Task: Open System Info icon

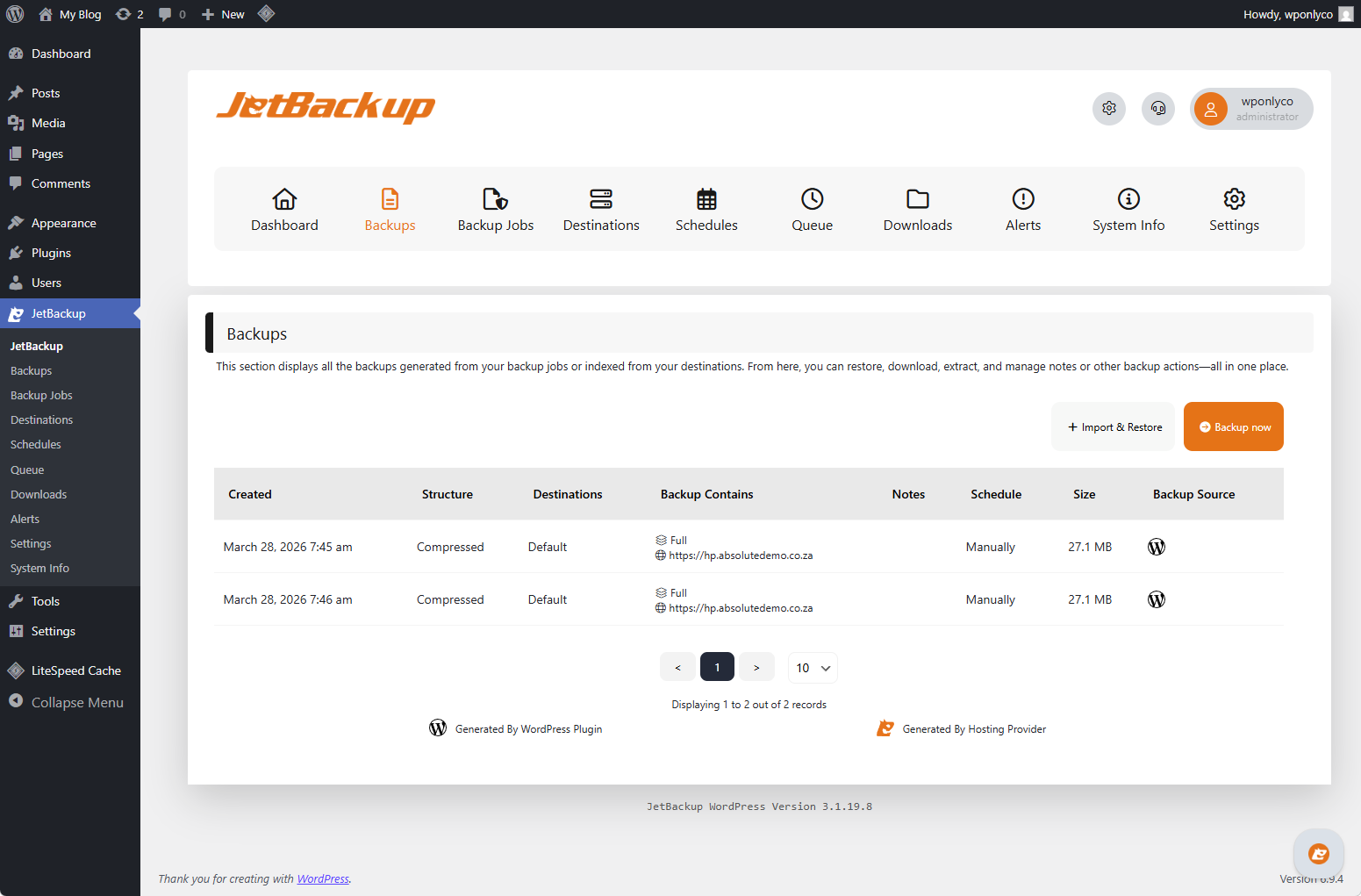Action: [1128, 199]
